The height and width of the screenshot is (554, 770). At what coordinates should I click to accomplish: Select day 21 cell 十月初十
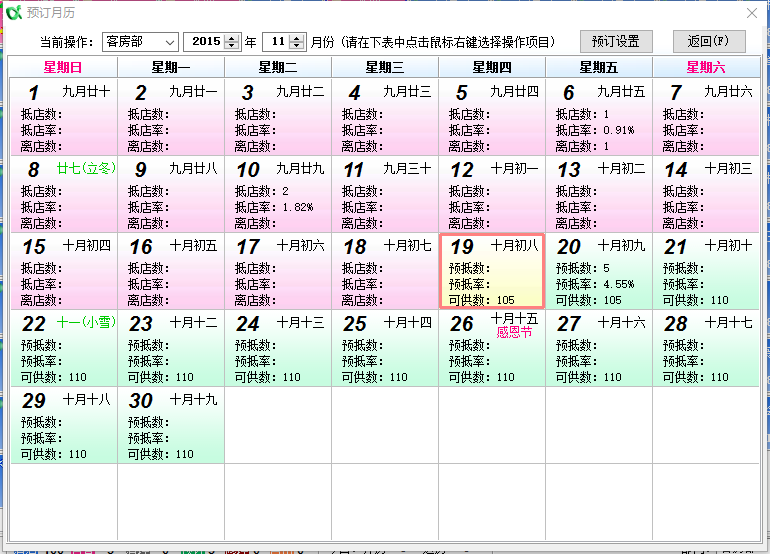[x=706, y=271]
